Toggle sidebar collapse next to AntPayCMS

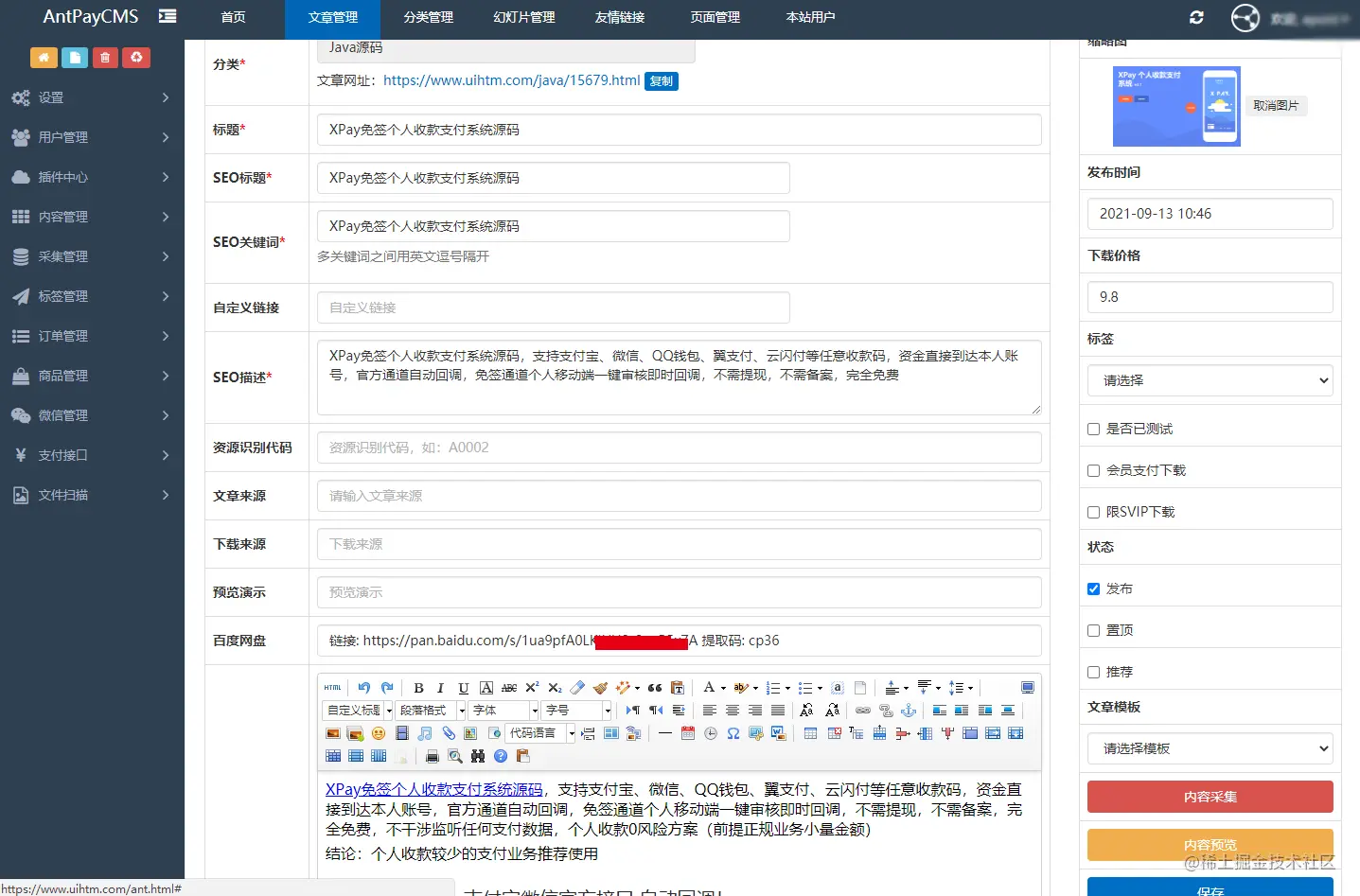pos(168,16)
